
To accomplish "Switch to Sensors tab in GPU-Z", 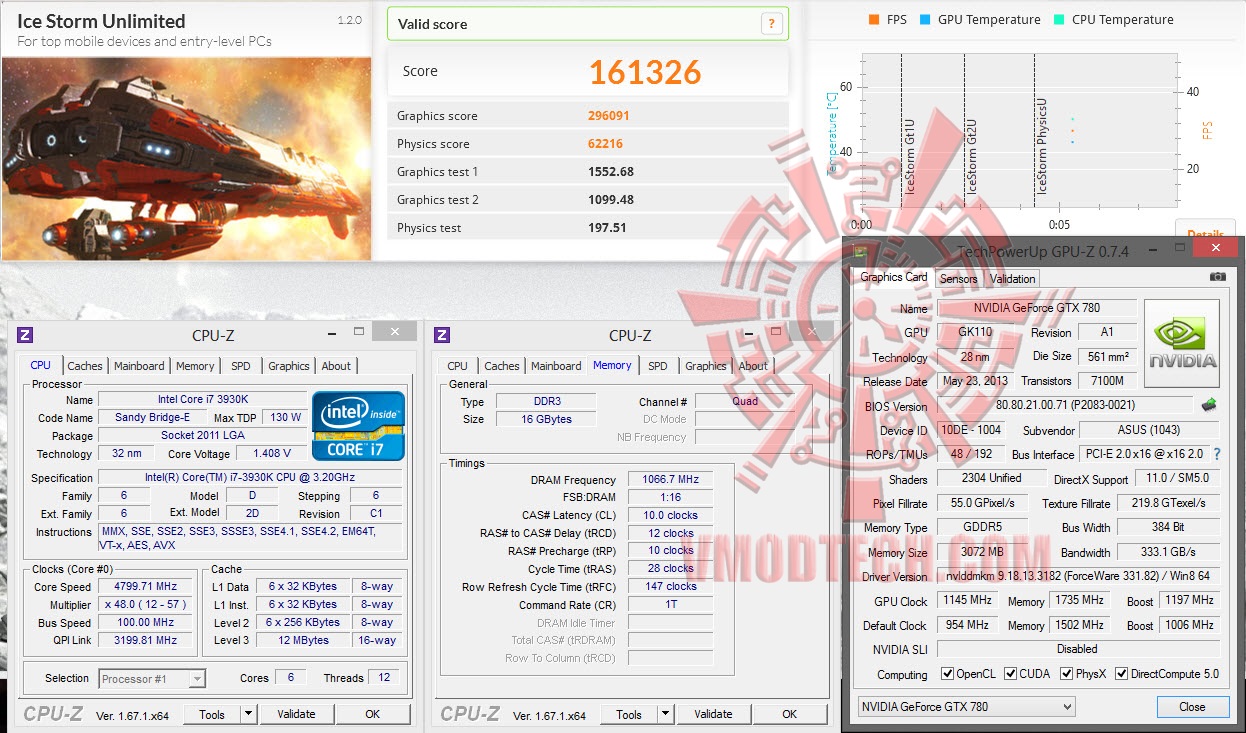I will tap(959, 279).
